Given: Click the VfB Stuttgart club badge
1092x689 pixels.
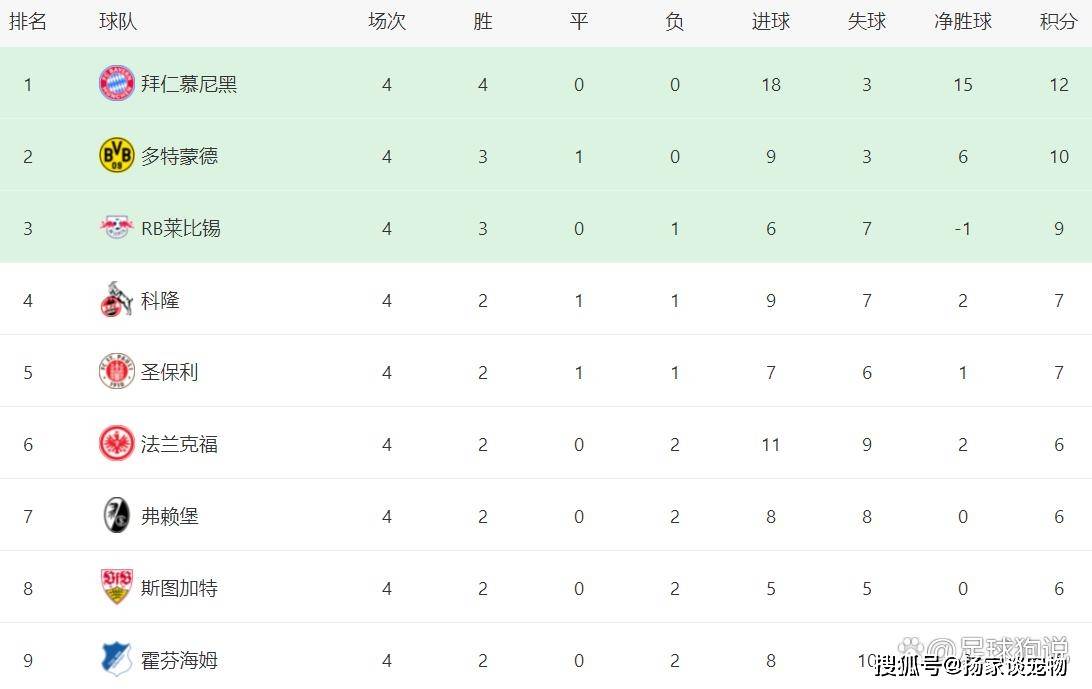Looking at the screenshot, I should pos(116,588).
